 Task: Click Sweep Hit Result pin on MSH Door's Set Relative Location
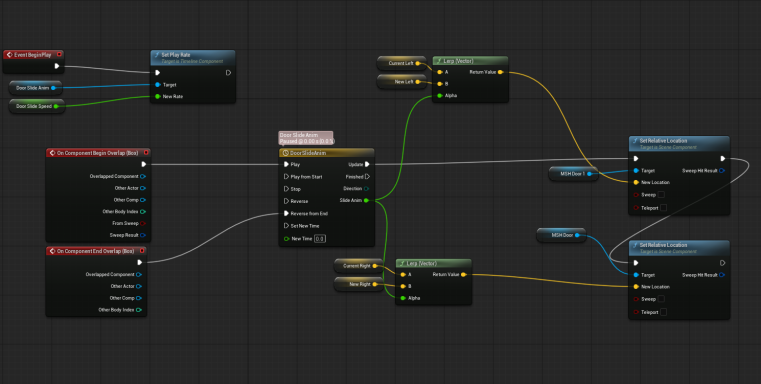coord(722,275)
